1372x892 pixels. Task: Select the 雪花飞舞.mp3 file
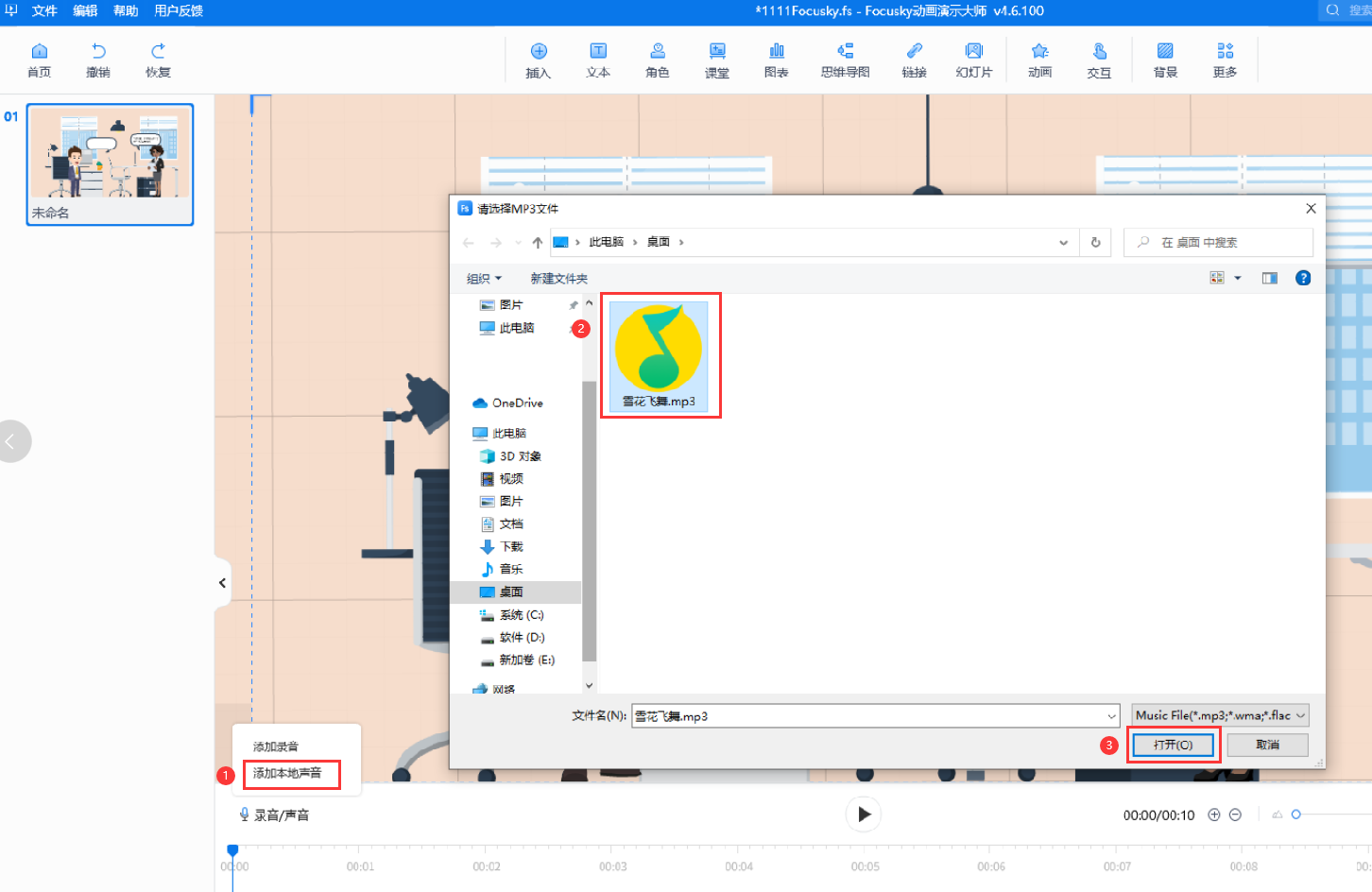coord(660,356)
